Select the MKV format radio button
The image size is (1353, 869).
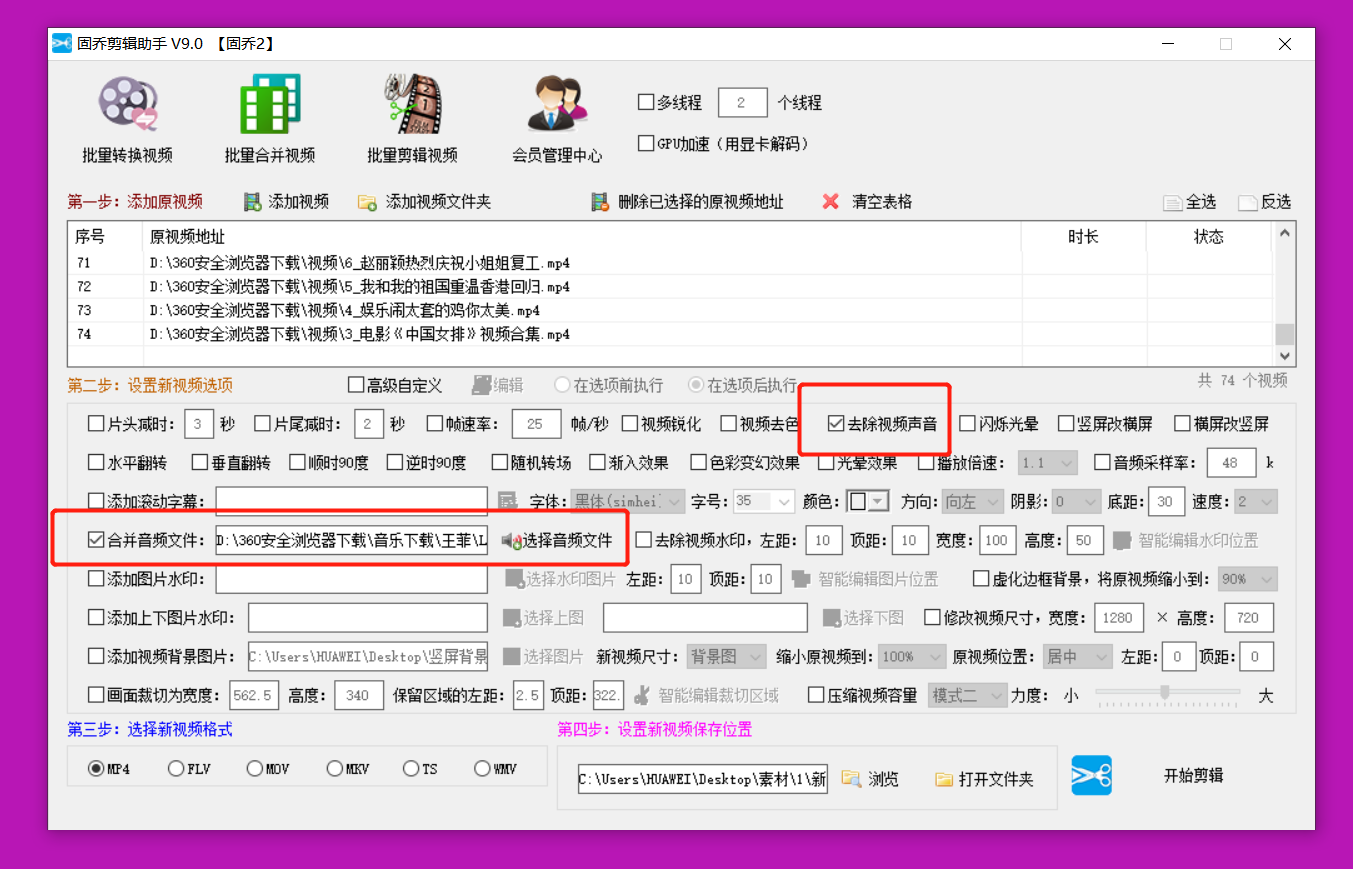(x=334, y=769)
